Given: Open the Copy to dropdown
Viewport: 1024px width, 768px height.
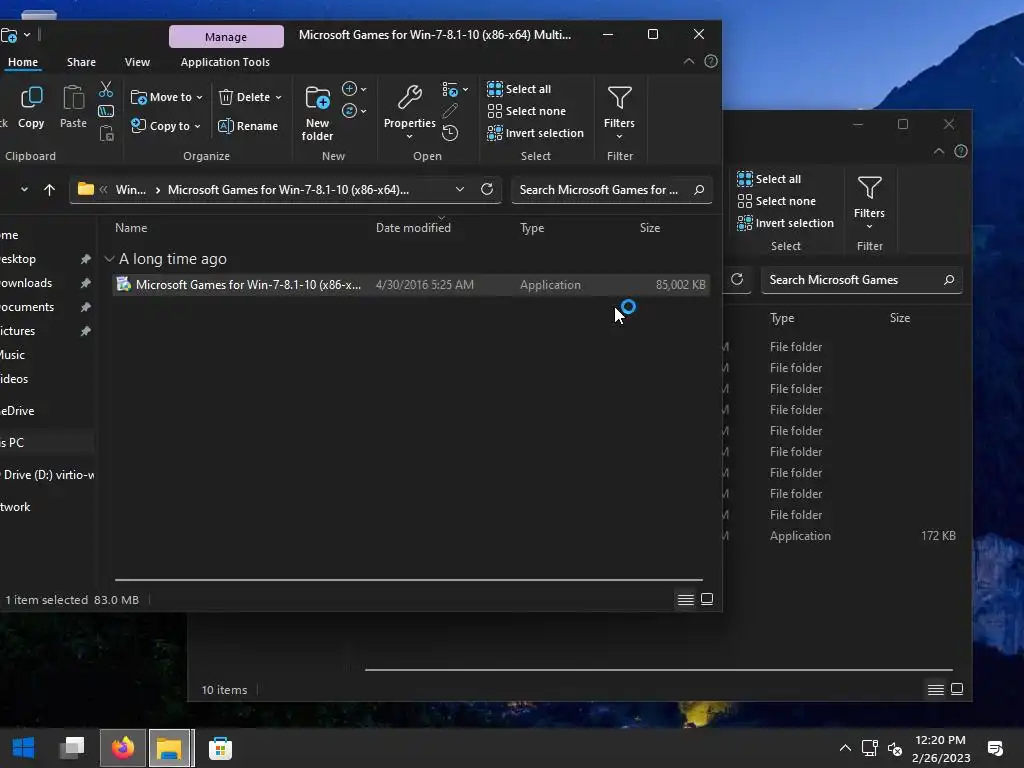Looking at the screenshot, I should 166,126.
